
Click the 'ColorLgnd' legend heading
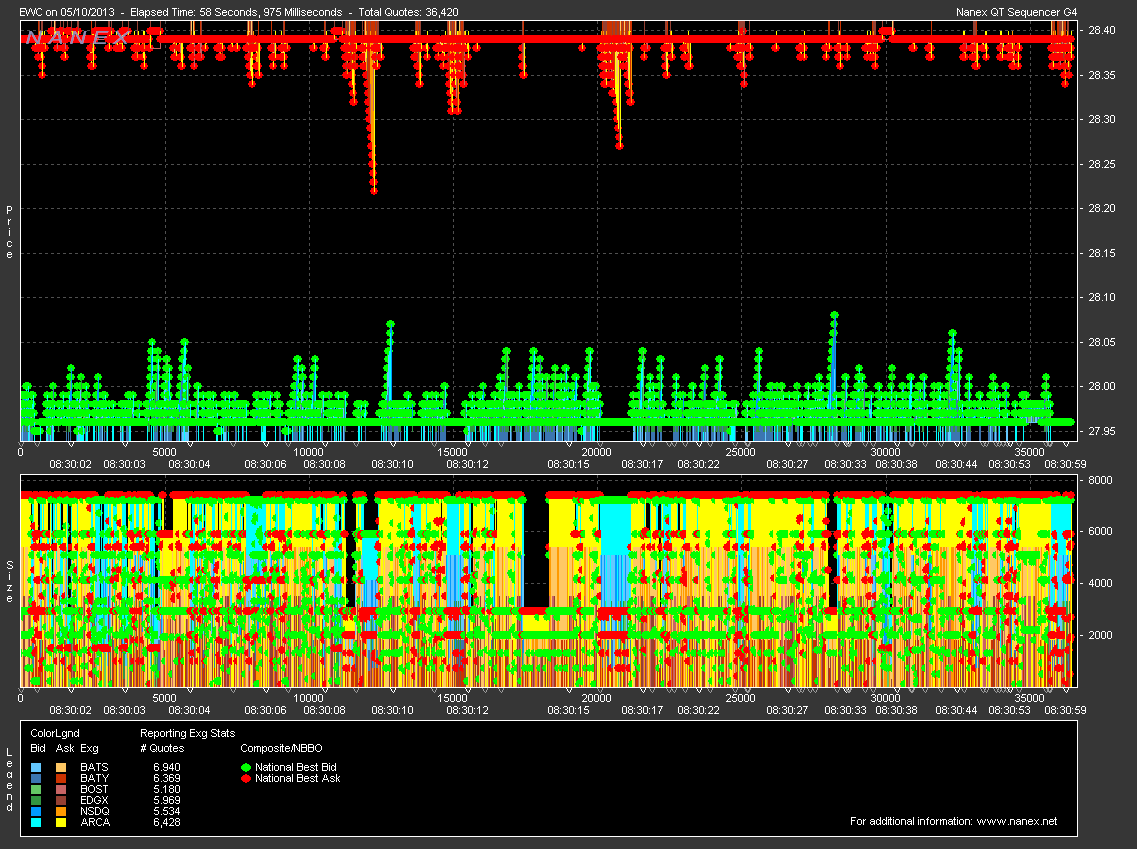pos(55,734)
